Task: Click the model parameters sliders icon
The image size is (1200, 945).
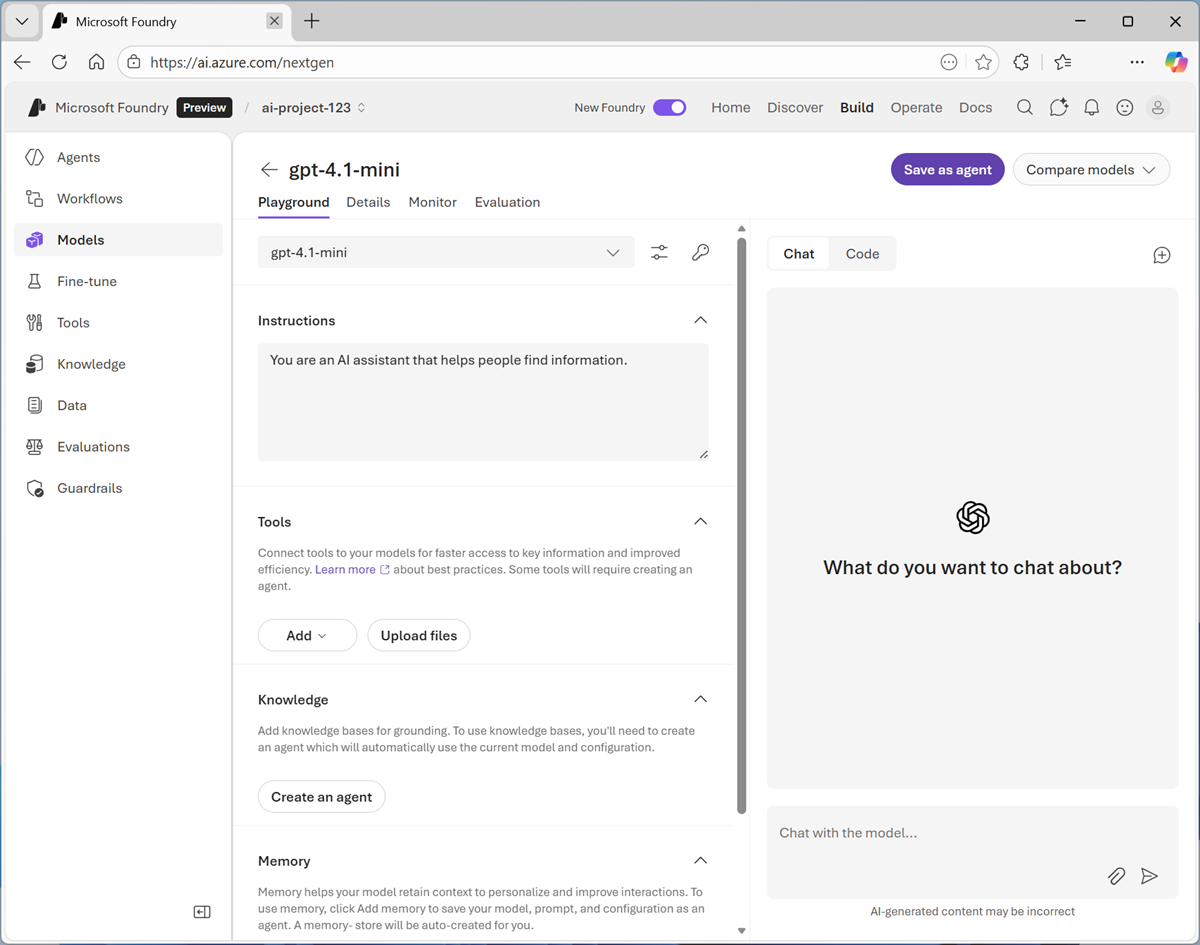Action: [x=659, y=253]
